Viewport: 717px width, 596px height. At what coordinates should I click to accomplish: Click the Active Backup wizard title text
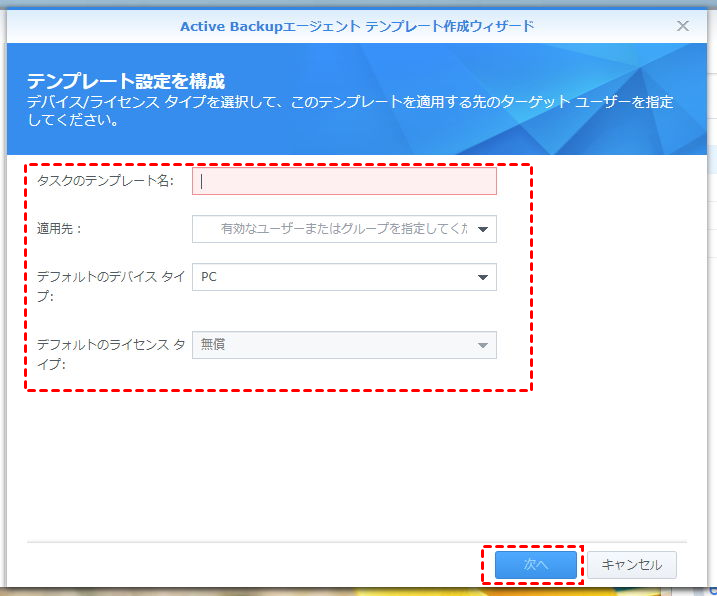[x=357, y=26]
